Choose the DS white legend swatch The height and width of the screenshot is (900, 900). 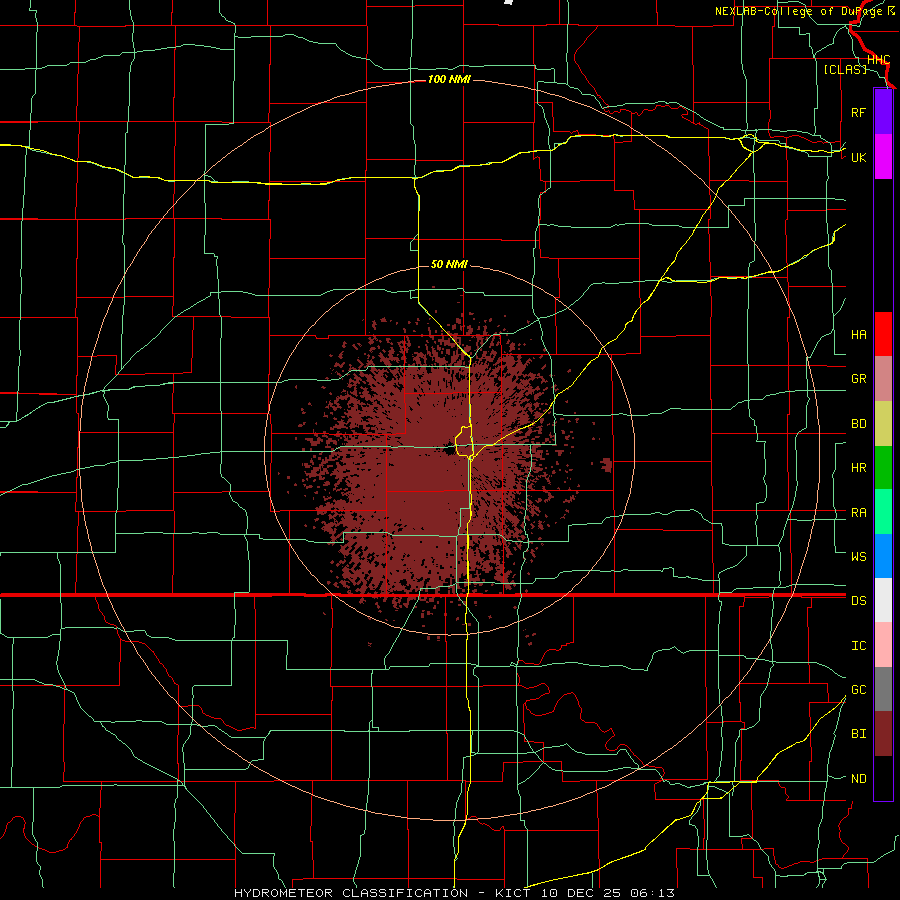click(883, 600)
